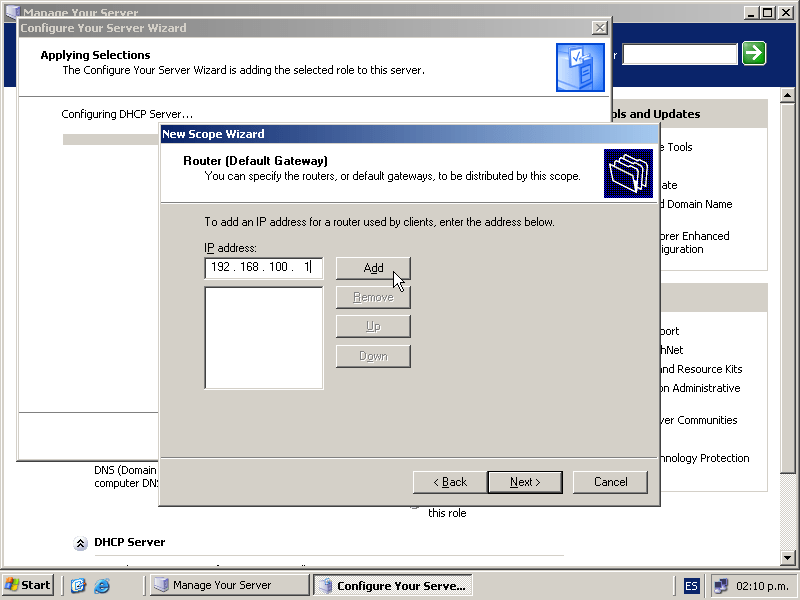Viewport: 800px width, 600px height.
Task: Click the folders icon in New Scope Wizard
Action: [x=629, y=173]
